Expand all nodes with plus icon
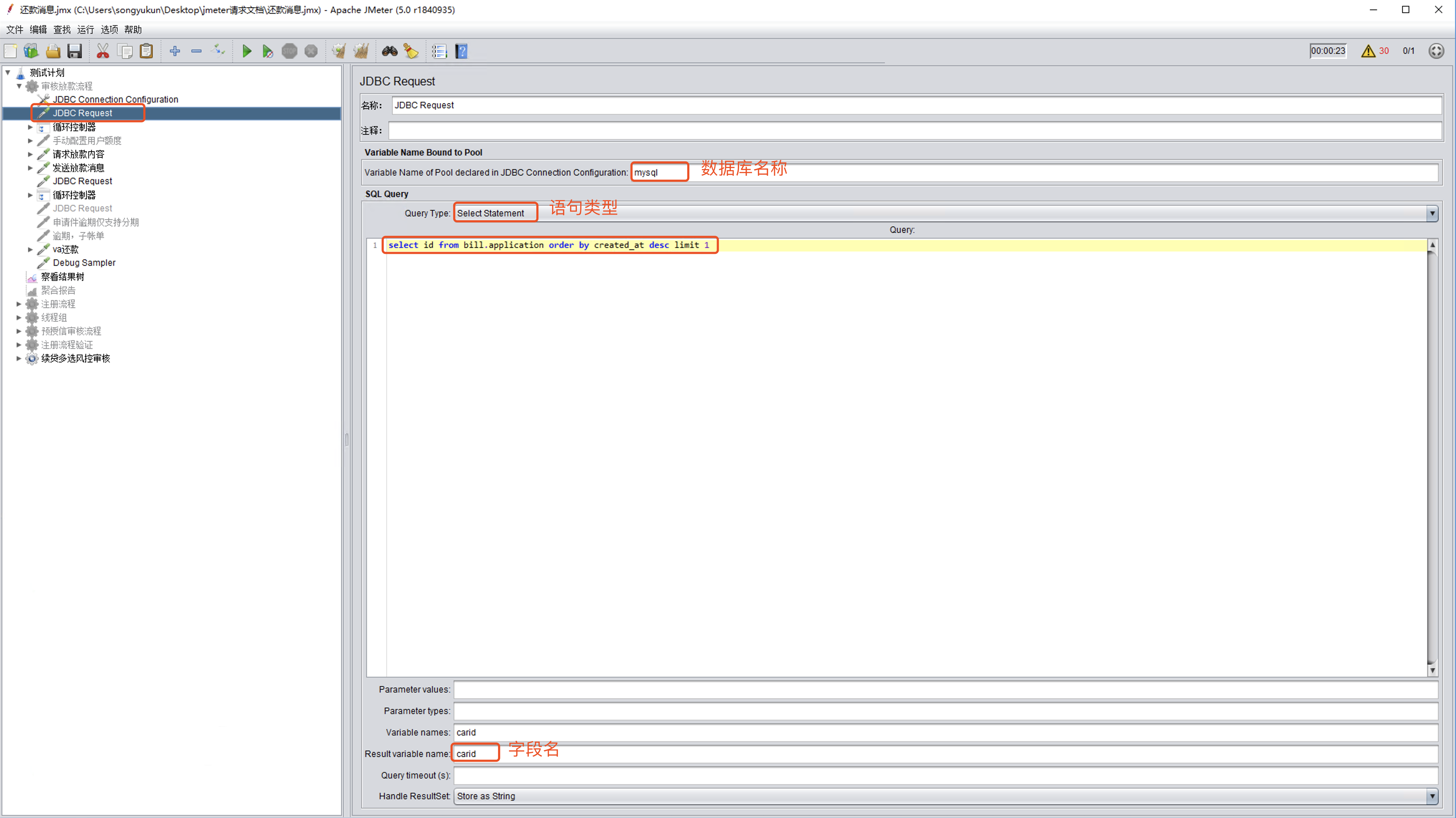1456x818 pixels. (x=174, y=52)
